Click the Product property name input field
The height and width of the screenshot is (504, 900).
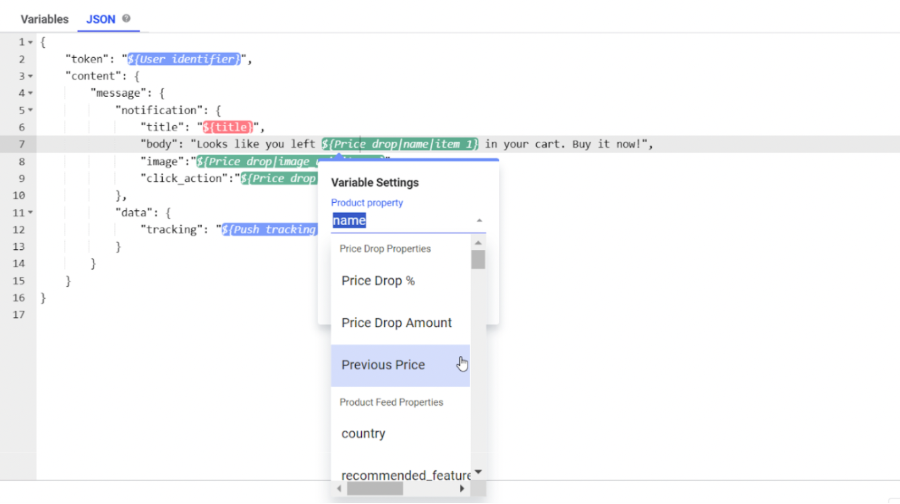click(x=402, y=220)
